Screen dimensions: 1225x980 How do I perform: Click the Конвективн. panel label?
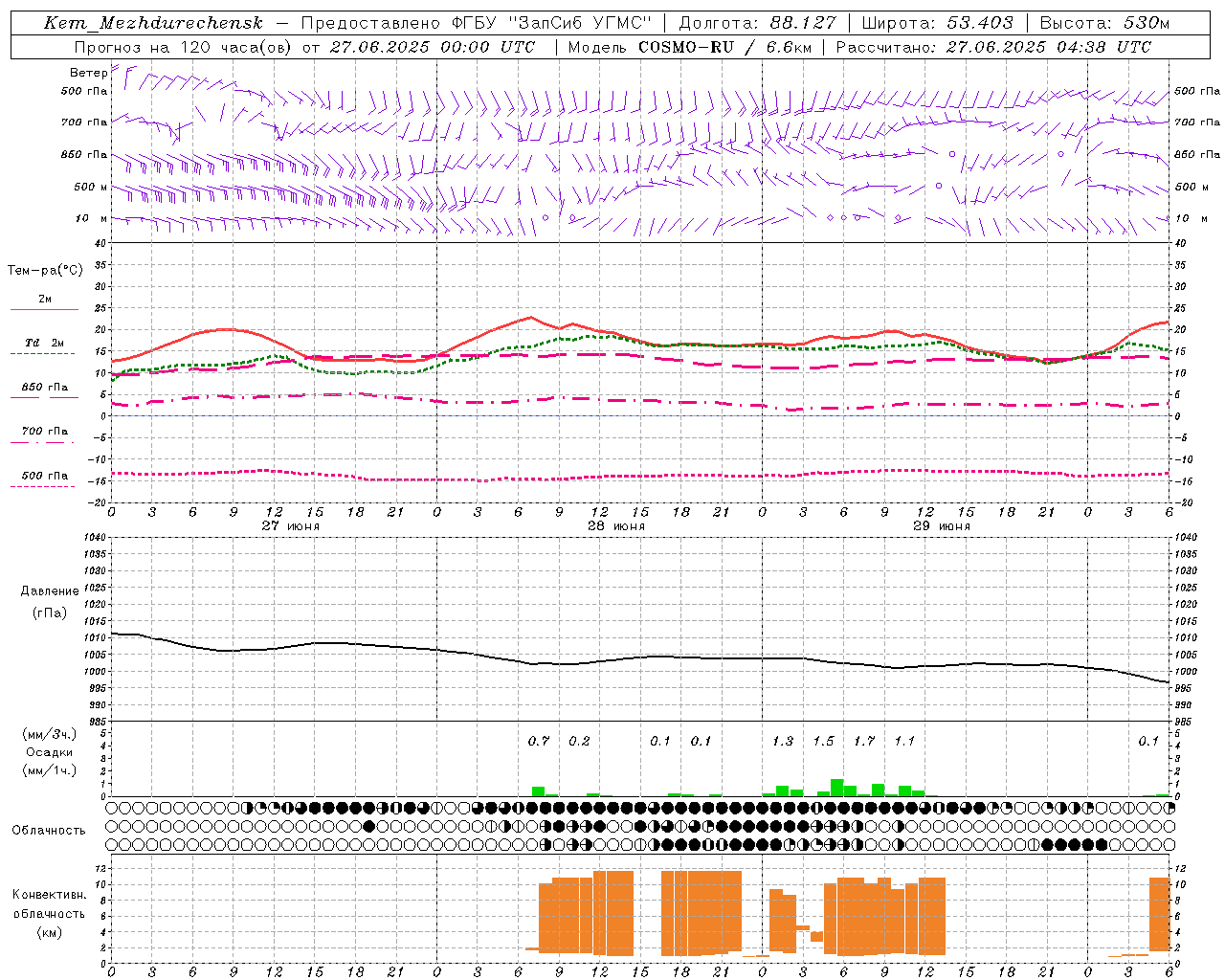tap(50, 895)
